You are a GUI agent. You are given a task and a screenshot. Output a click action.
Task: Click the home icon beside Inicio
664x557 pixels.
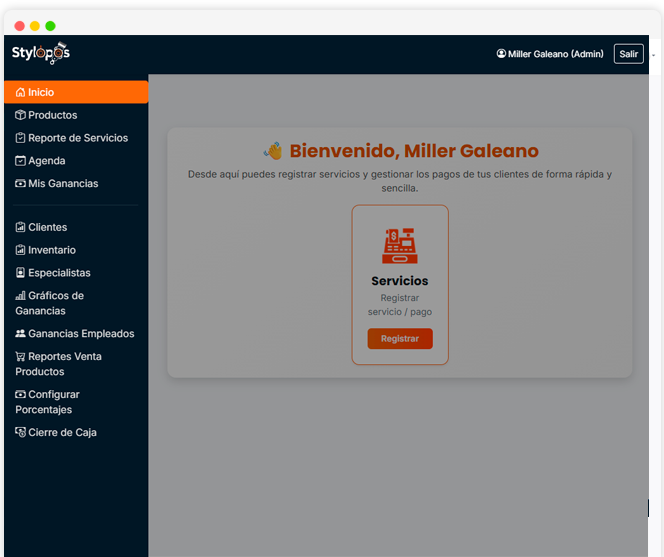(21, 93)
